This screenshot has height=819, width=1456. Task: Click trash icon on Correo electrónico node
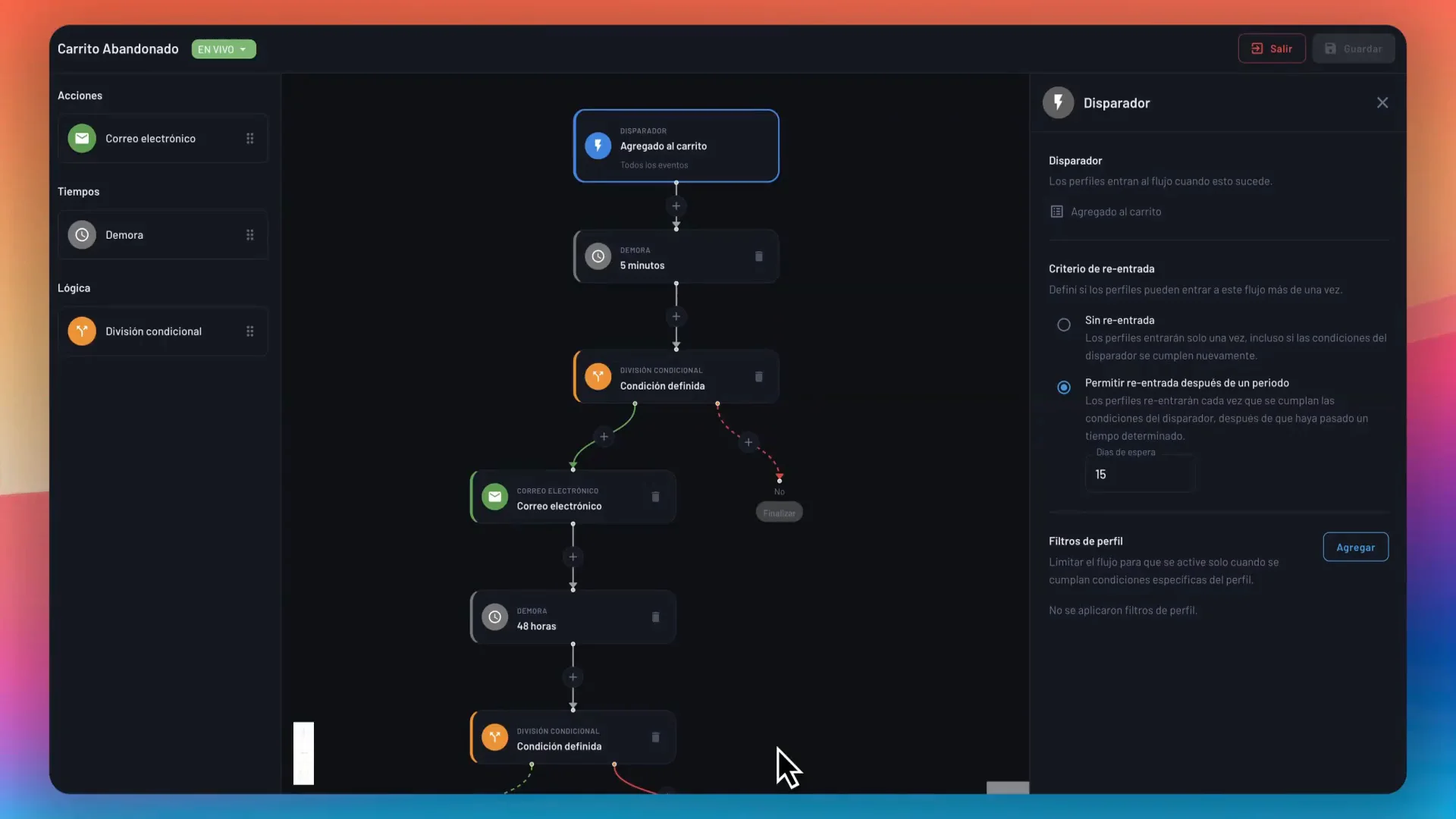(x=655, y=497)
